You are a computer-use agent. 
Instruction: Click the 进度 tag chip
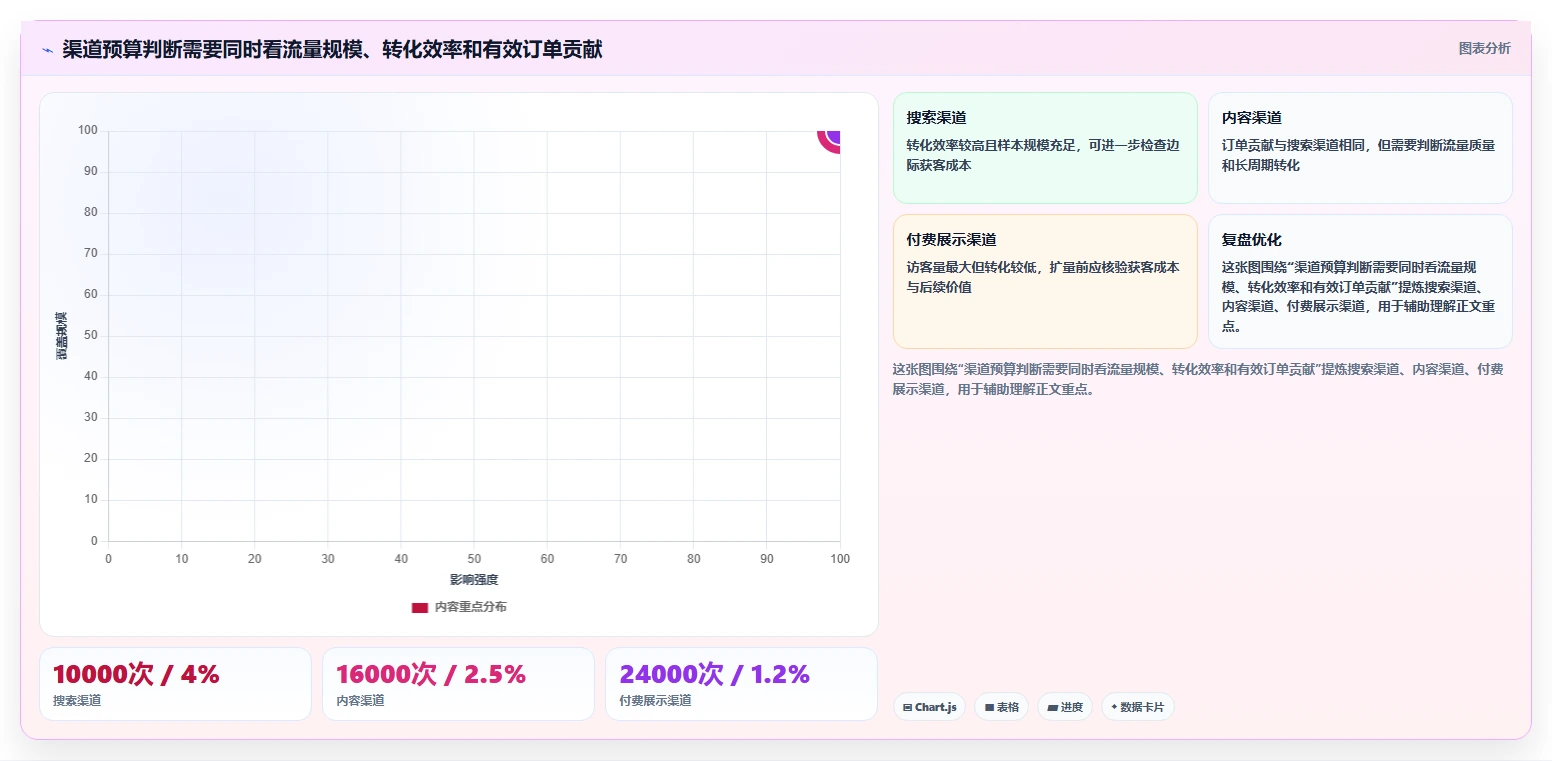(1065, 707)
